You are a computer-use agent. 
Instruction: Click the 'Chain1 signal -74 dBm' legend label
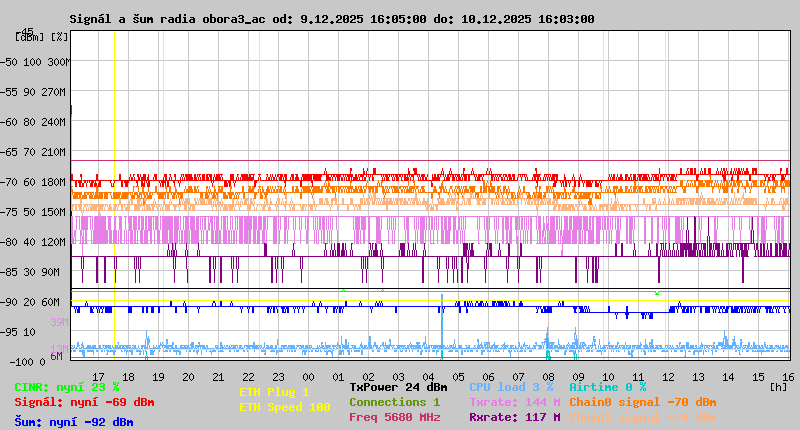[x=643, y=417]
